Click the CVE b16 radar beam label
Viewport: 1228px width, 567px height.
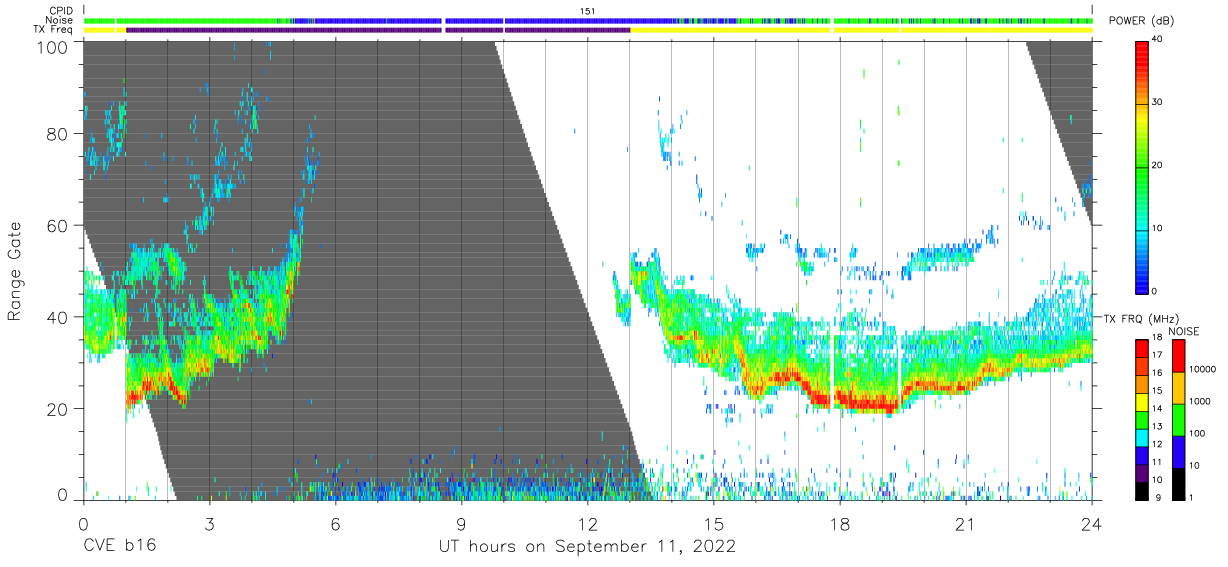[119, 547]
